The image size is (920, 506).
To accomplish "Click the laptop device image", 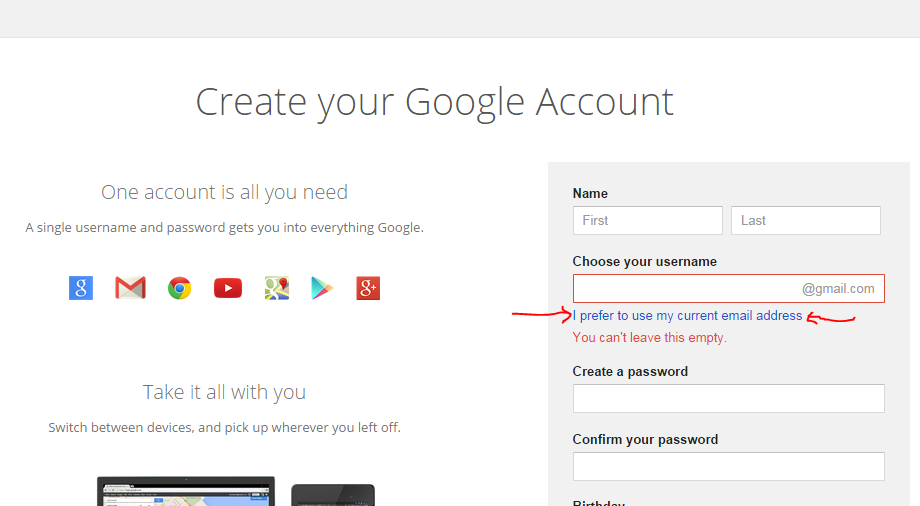I will [186, 491].
